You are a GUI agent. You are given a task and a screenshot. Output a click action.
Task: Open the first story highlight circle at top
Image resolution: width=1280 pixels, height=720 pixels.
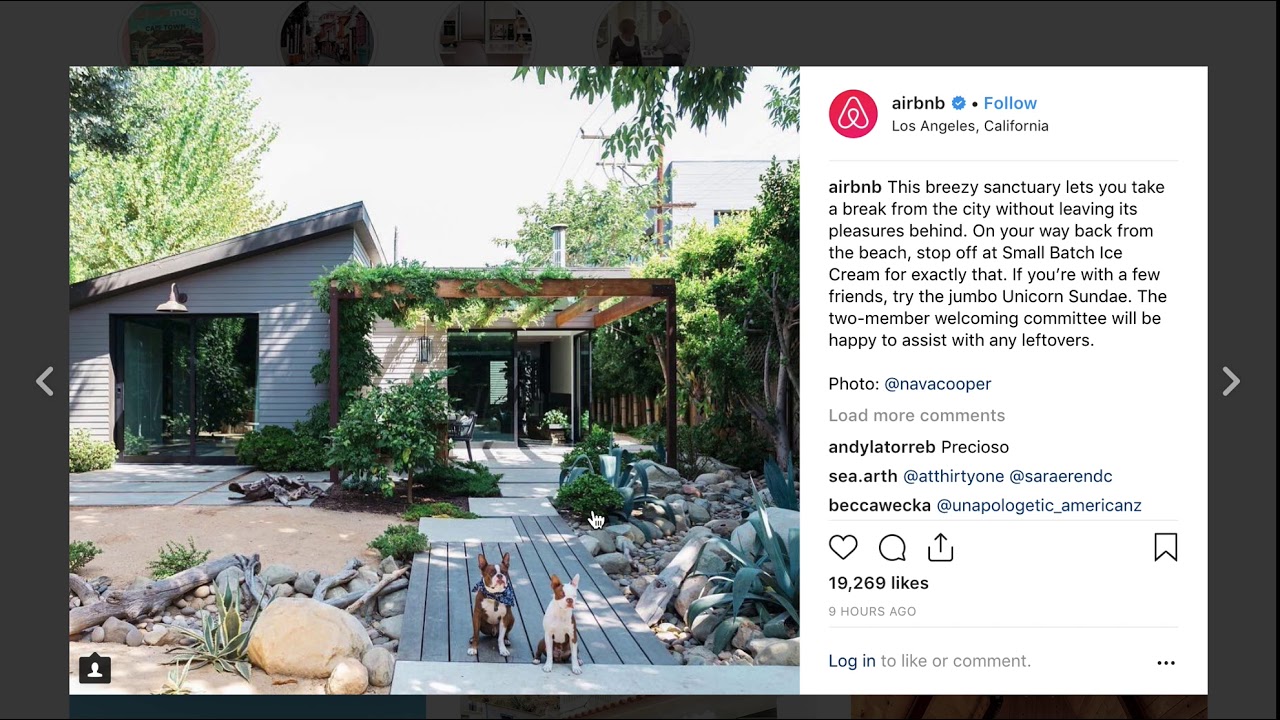coord(169,33)
